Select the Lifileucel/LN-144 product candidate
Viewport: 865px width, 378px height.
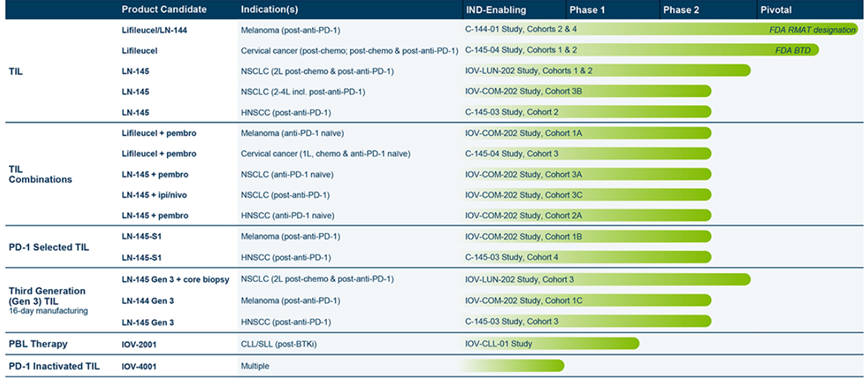[154, 30]
